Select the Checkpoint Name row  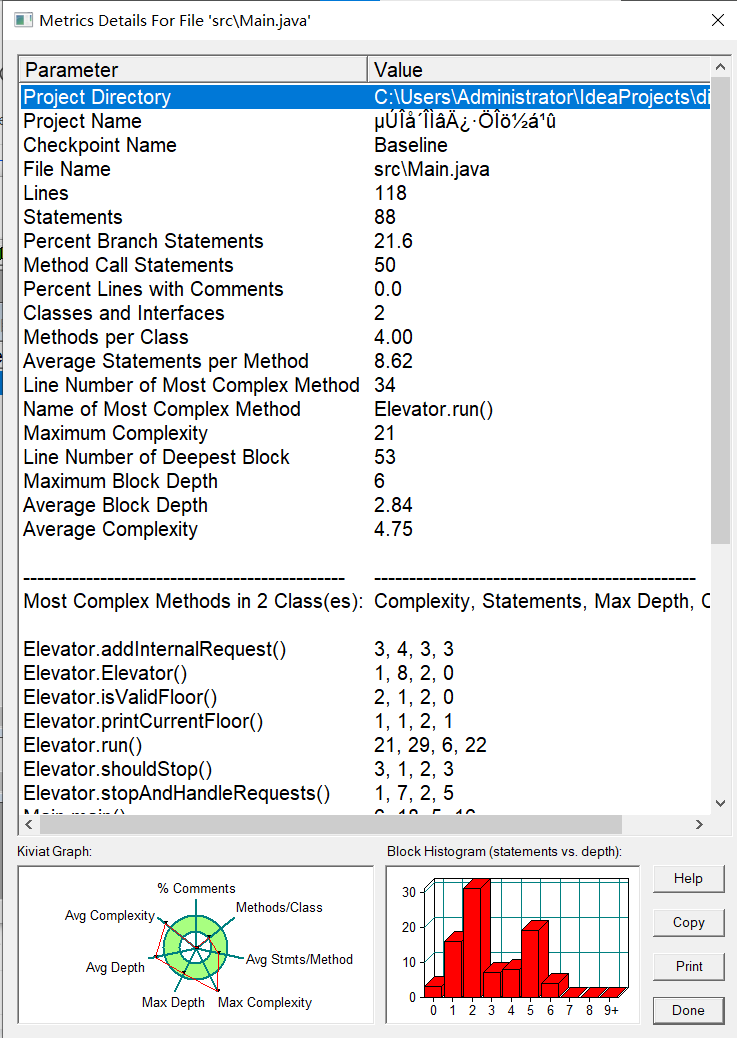click(x=365, y=145)
